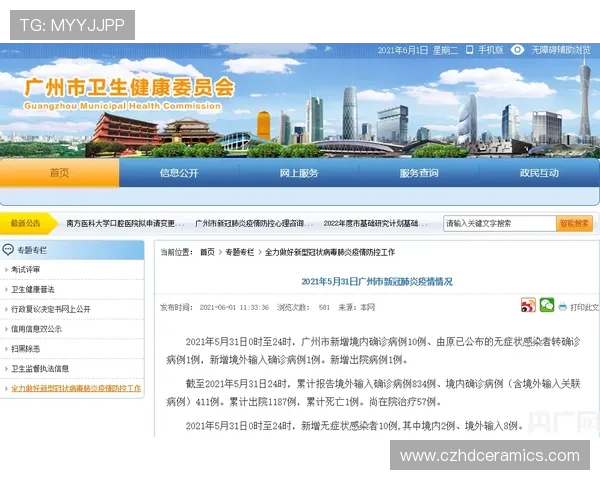Open announcement 广州市新冠肺炎疫情防控心理咨询
Image resolution: width=600 pixels, height=480 pixels.
click(x=254, y=224)
